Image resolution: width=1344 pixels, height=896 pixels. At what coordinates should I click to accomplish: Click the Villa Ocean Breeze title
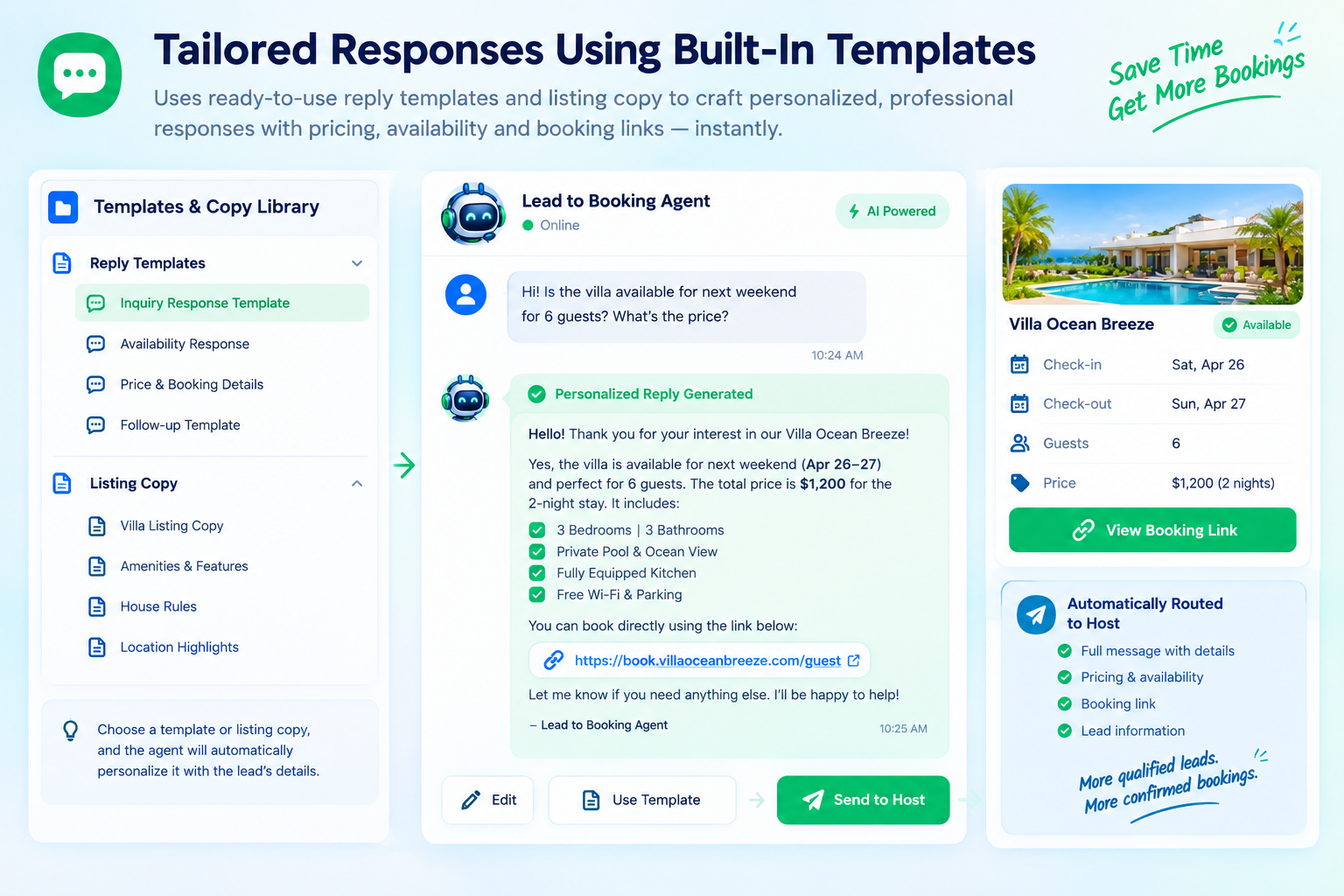click(x=1081, y=324)
